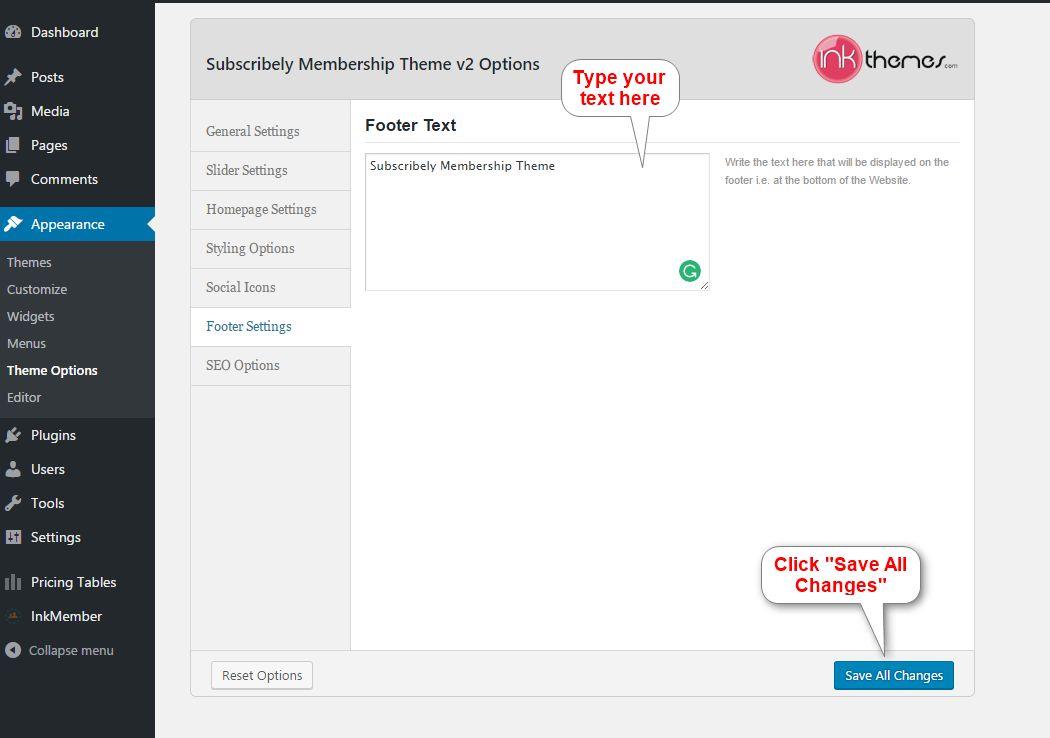Click the Save All Changes button

pos(893,675)
